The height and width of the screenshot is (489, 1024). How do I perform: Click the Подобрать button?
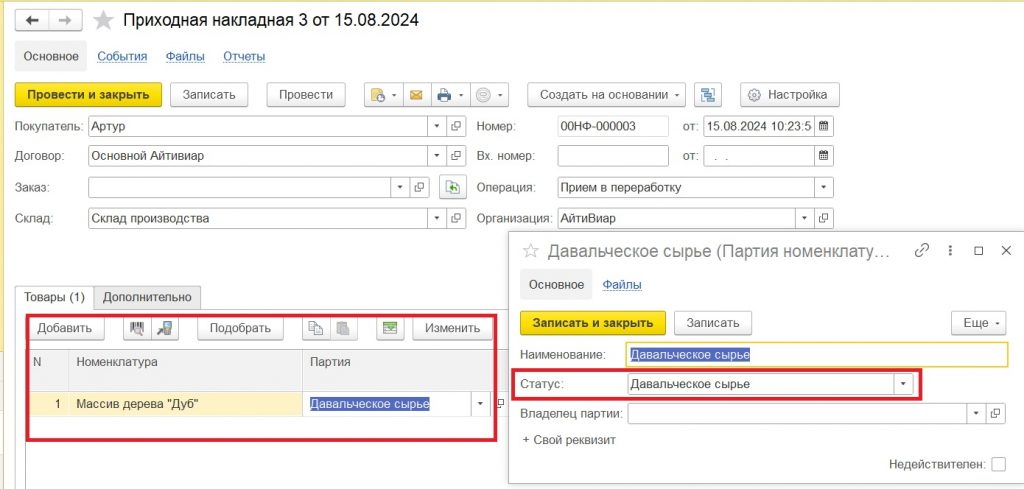240,328
